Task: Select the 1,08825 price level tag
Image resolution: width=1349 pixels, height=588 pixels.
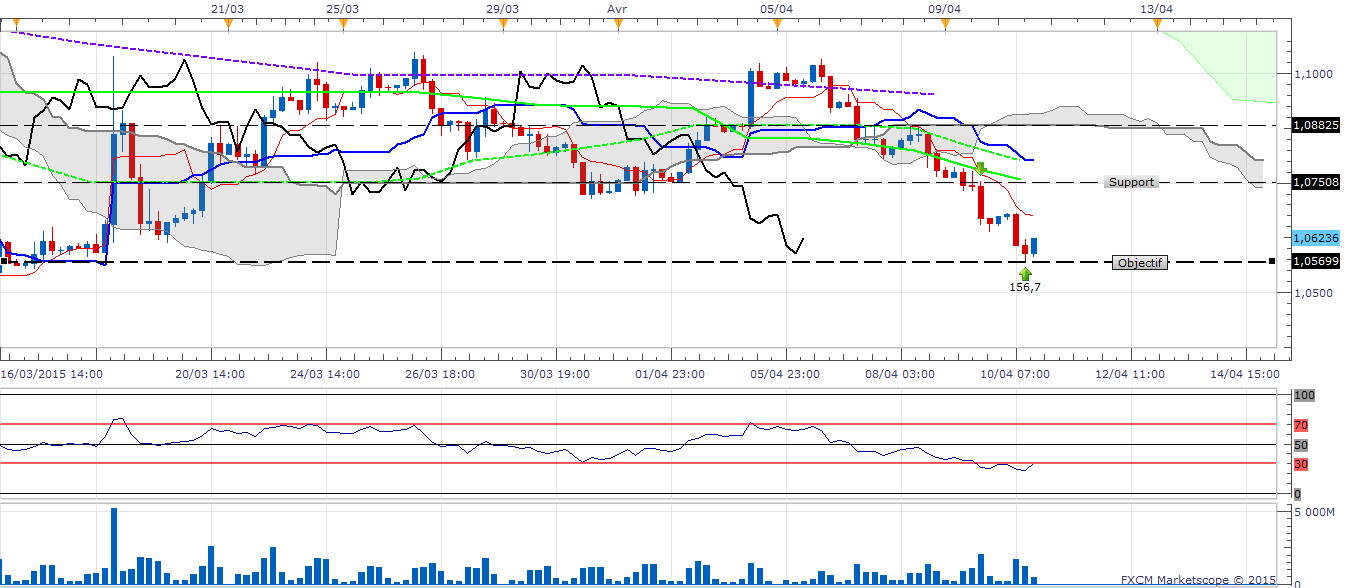Action: 1315,126
